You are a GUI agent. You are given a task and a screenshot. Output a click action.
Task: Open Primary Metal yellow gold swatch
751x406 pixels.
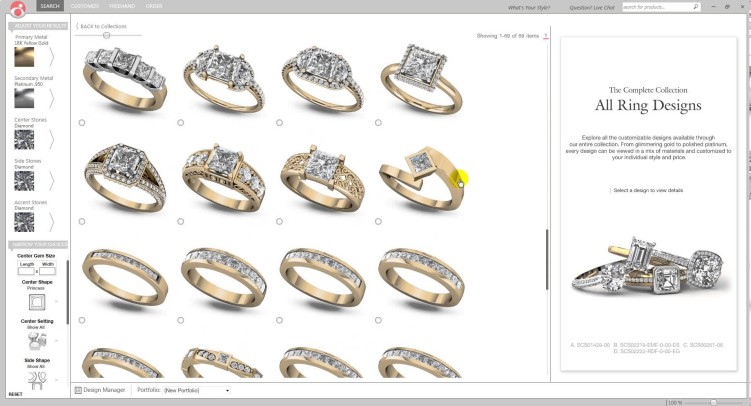(23, 56)
